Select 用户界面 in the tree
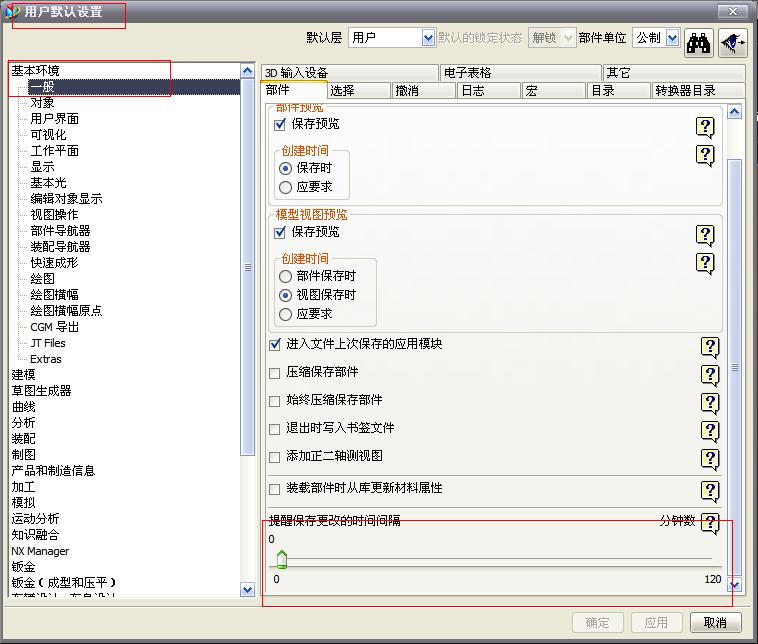 (x=54, y=119)
